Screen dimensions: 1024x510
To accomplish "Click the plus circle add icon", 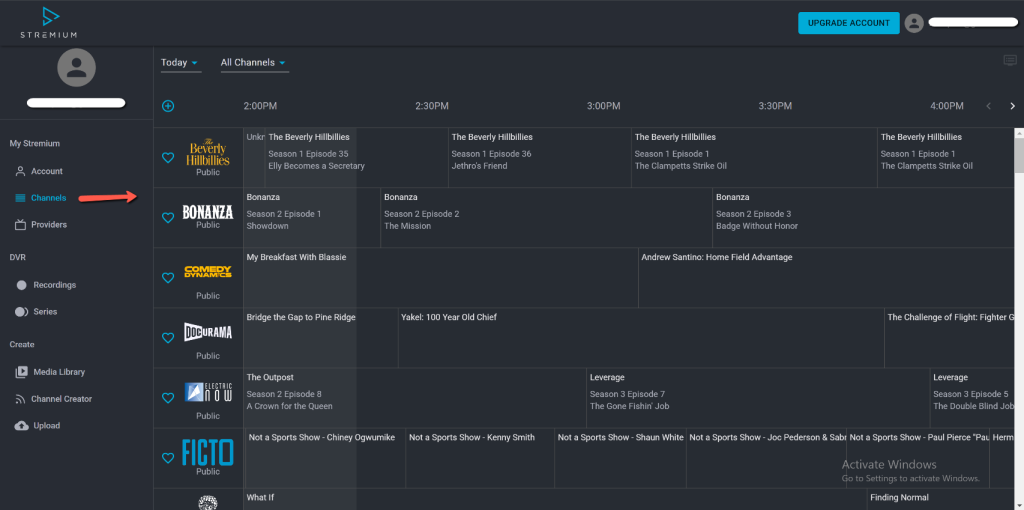I will [x=168, y=106].
